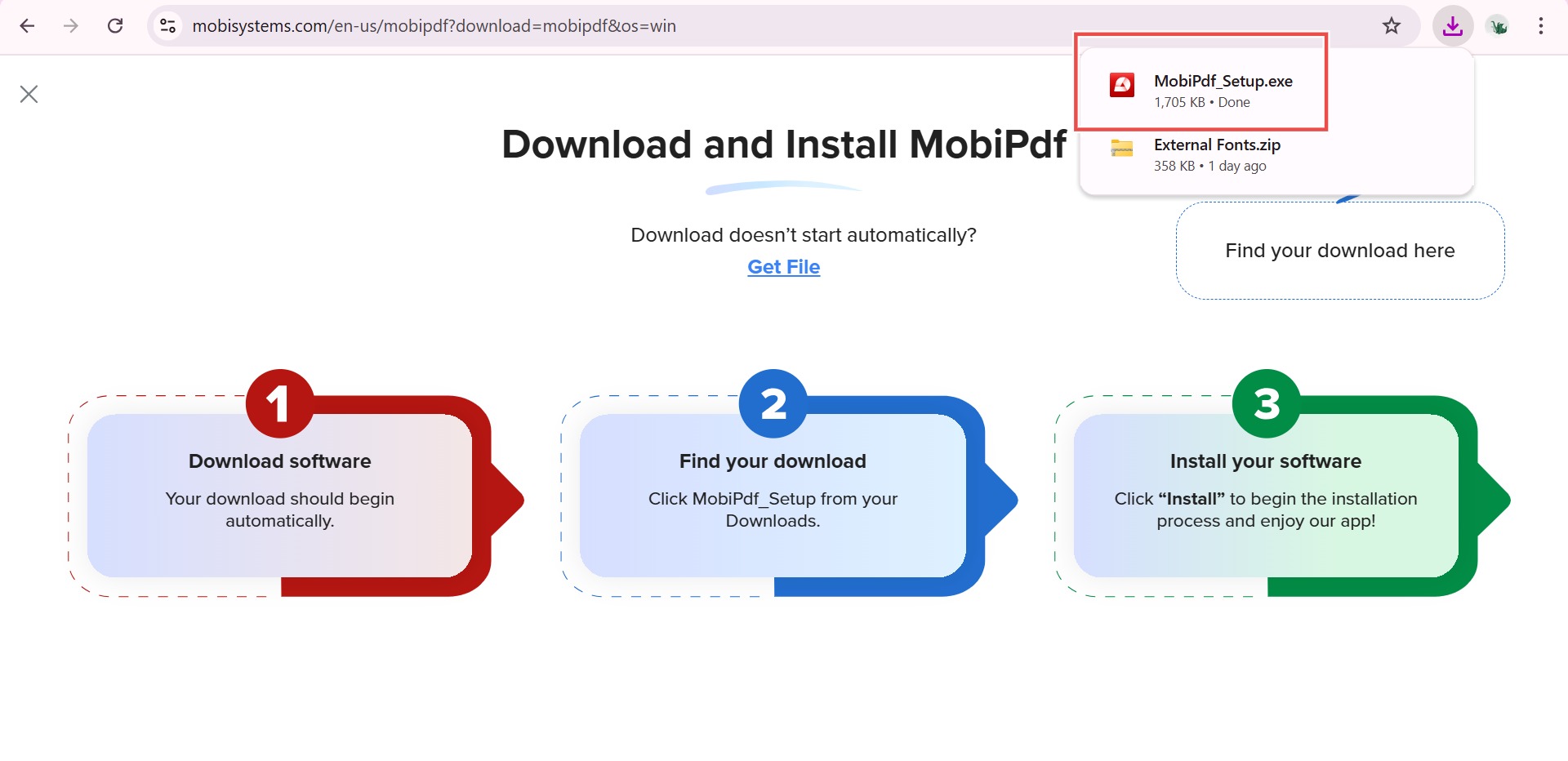The image size is (1568, 761).
Task: Open External Fonts.zip download entry
Action: pos(1276,154)
